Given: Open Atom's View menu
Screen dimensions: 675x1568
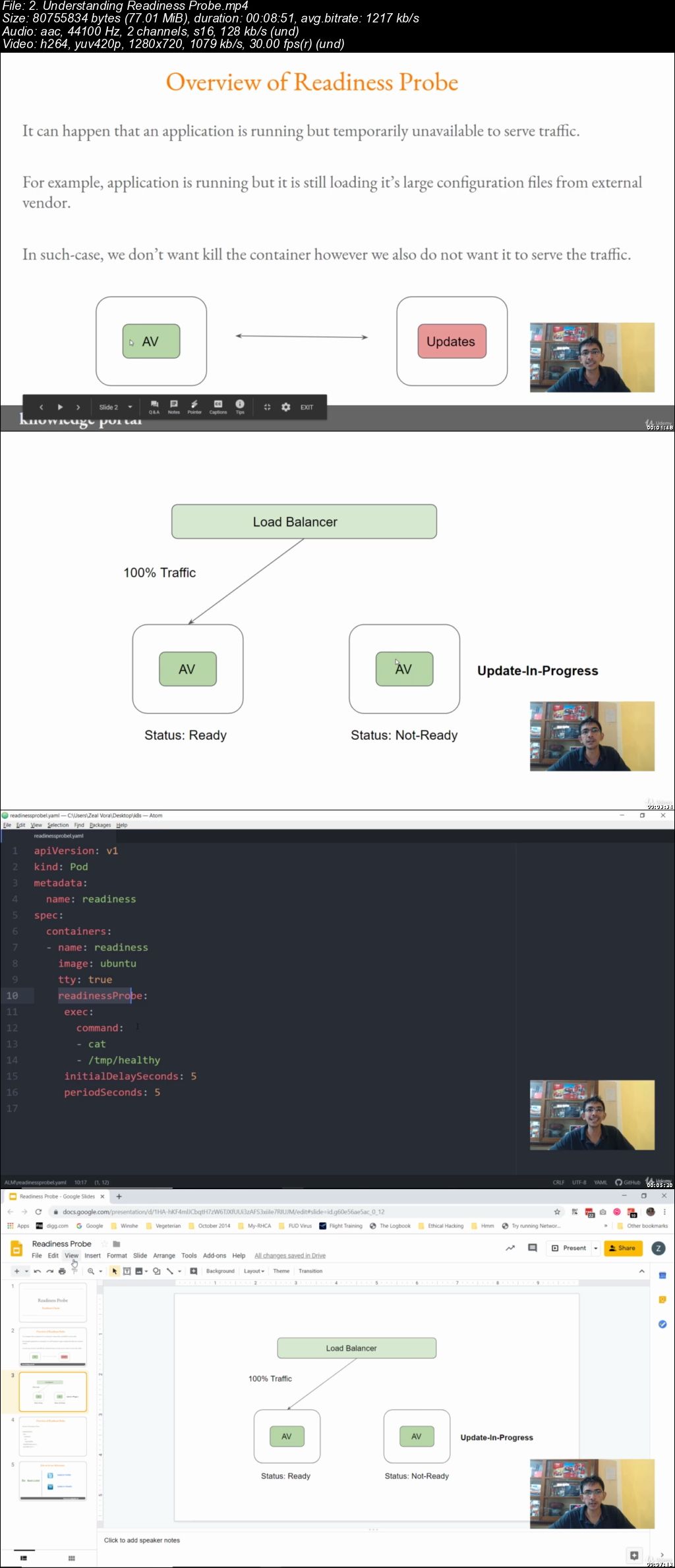Looking at the screenshot, I should [36, 825].
